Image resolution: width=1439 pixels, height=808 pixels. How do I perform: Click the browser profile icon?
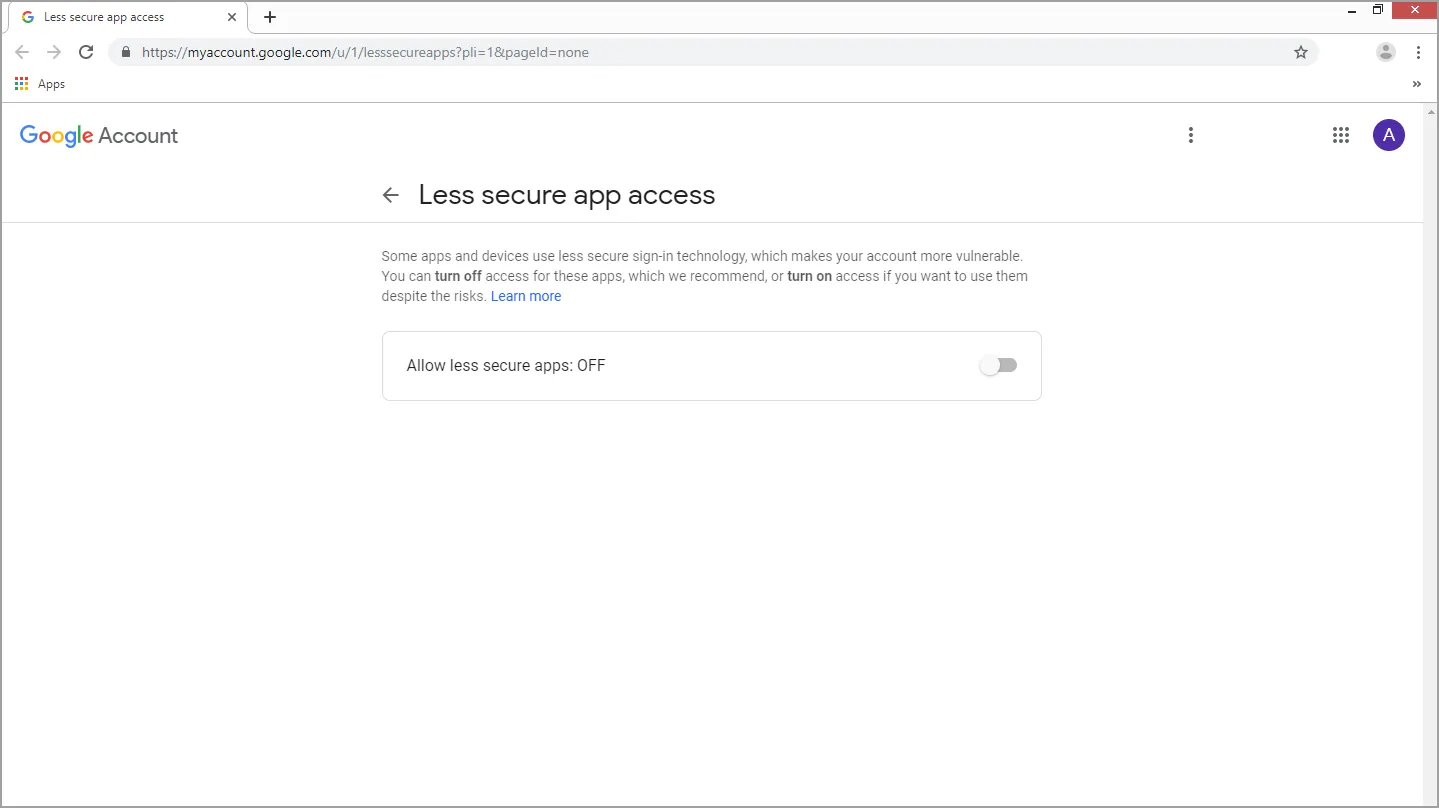(1385, 52)
